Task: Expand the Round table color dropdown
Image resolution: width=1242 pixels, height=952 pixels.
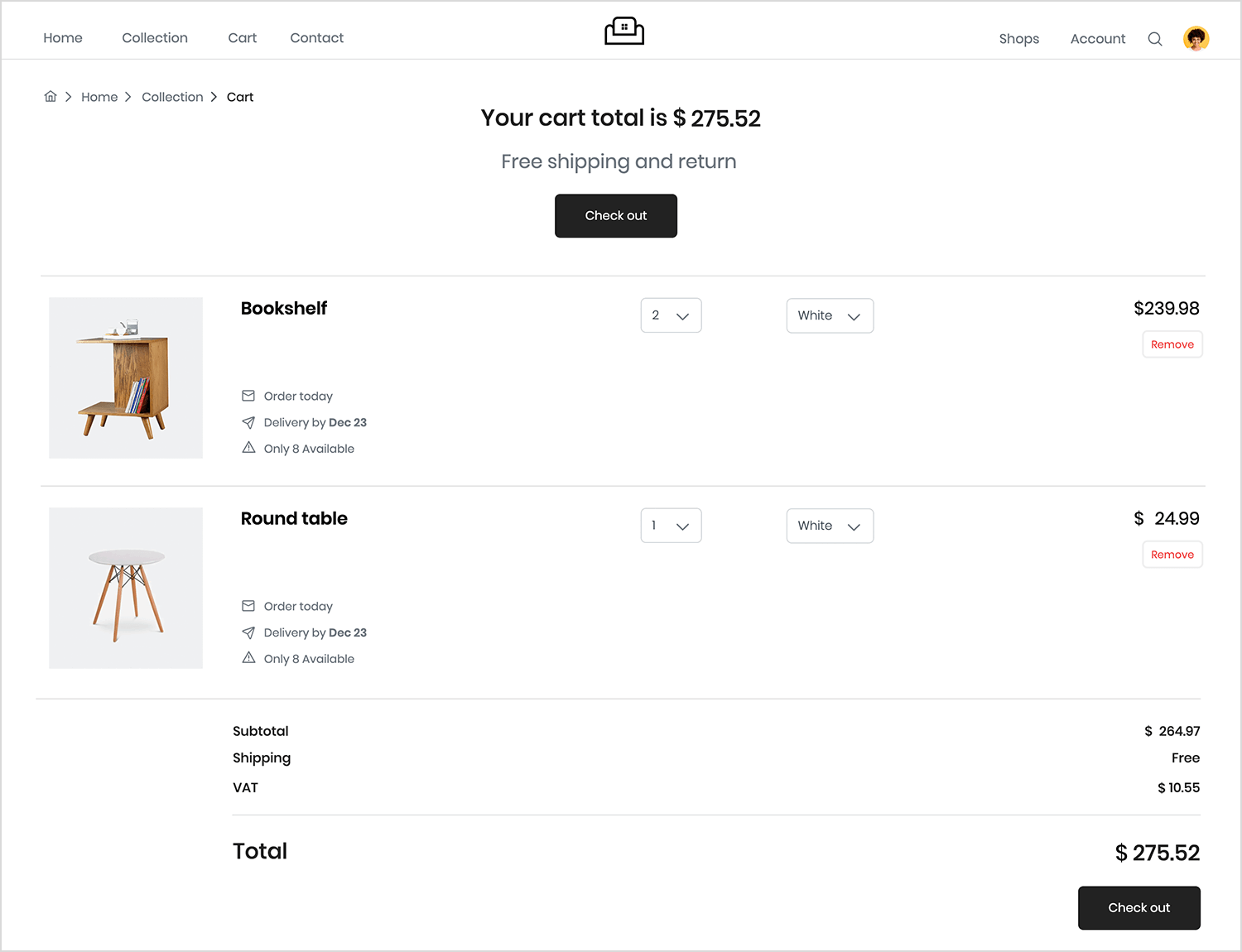Action: pyautogui.click(x=830, y=526)
